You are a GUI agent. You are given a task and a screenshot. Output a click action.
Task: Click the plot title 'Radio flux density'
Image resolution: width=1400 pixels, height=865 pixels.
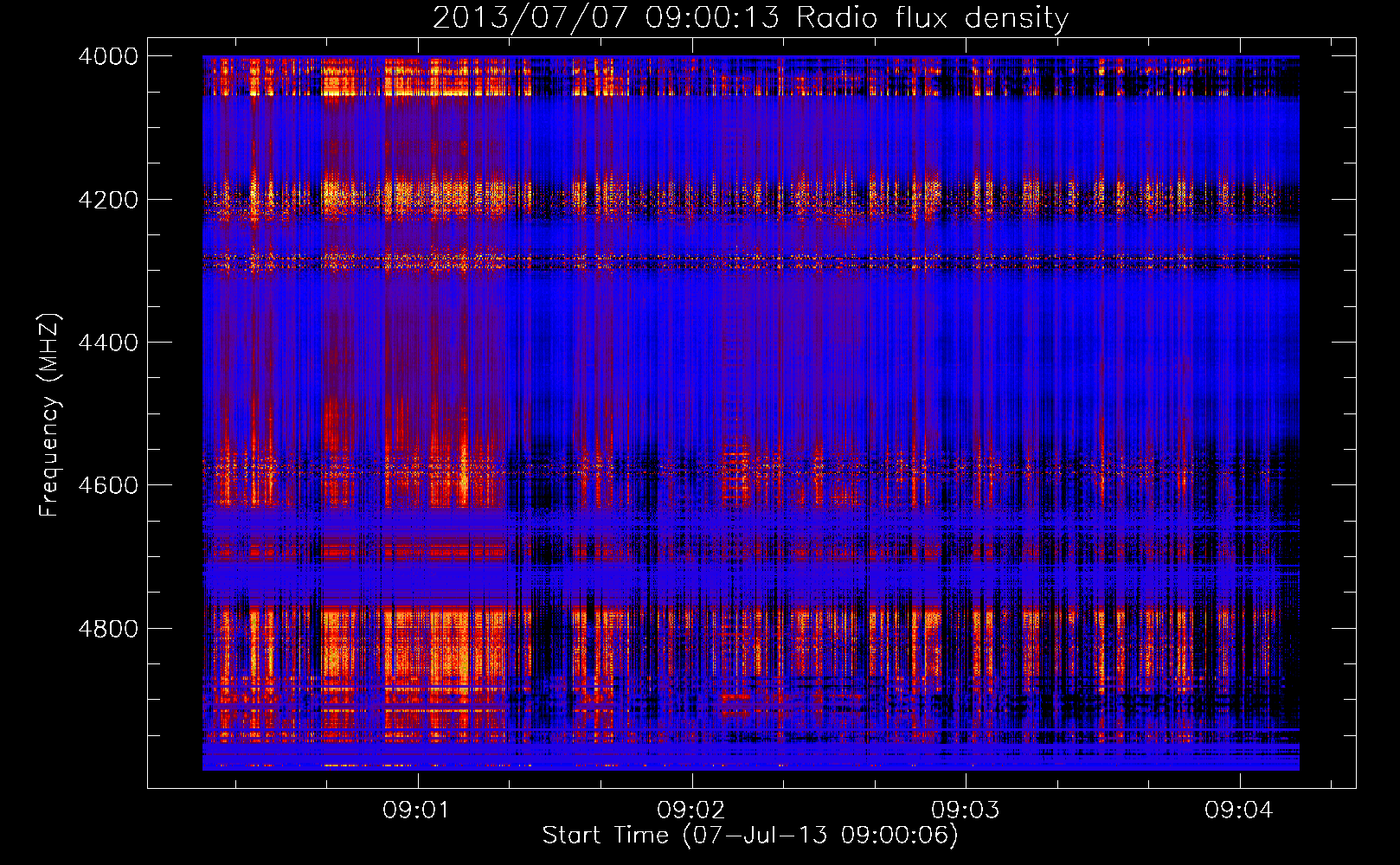click(x=932, y=18)
